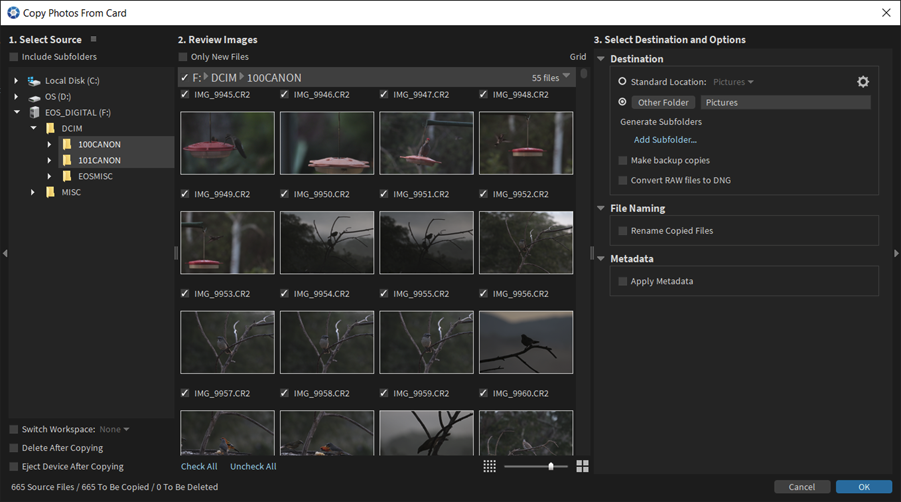
Task: Collapse right panel with edge arrow
Action: pos(896,253)
